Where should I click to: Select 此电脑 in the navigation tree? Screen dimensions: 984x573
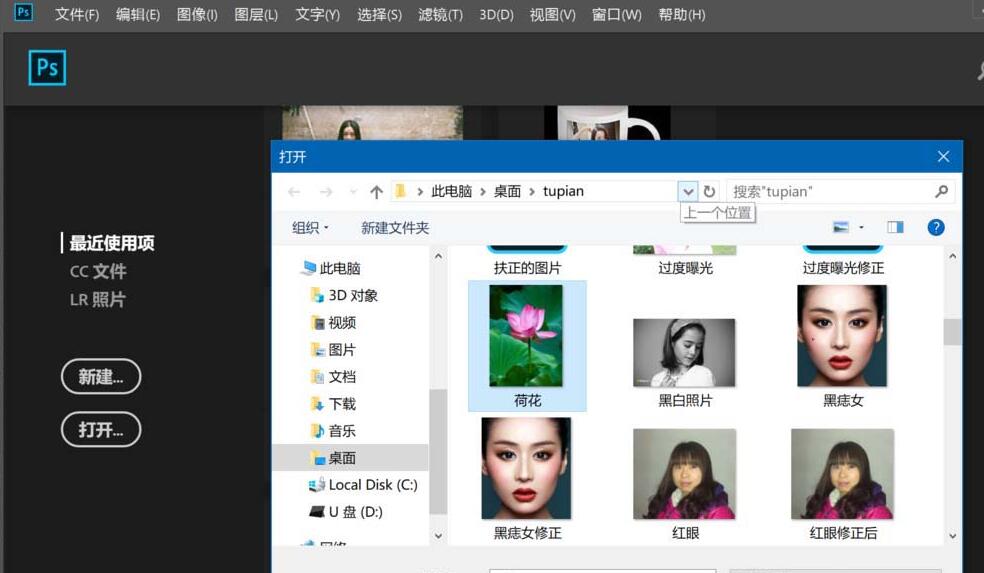[x=340, y=268]
